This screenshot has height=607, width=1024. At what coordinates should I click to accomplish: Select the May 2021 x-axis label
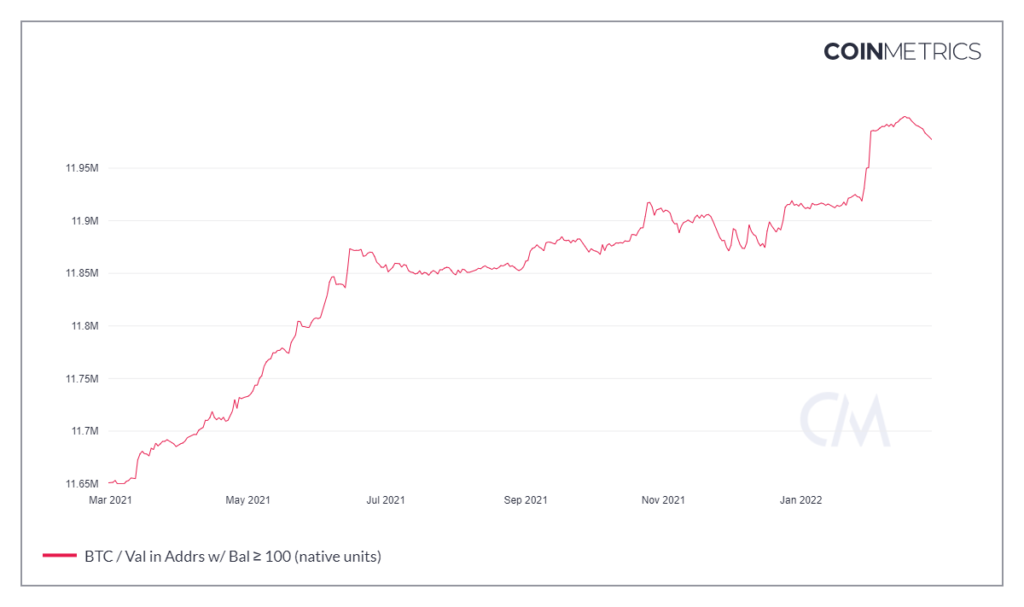[248, 499]
